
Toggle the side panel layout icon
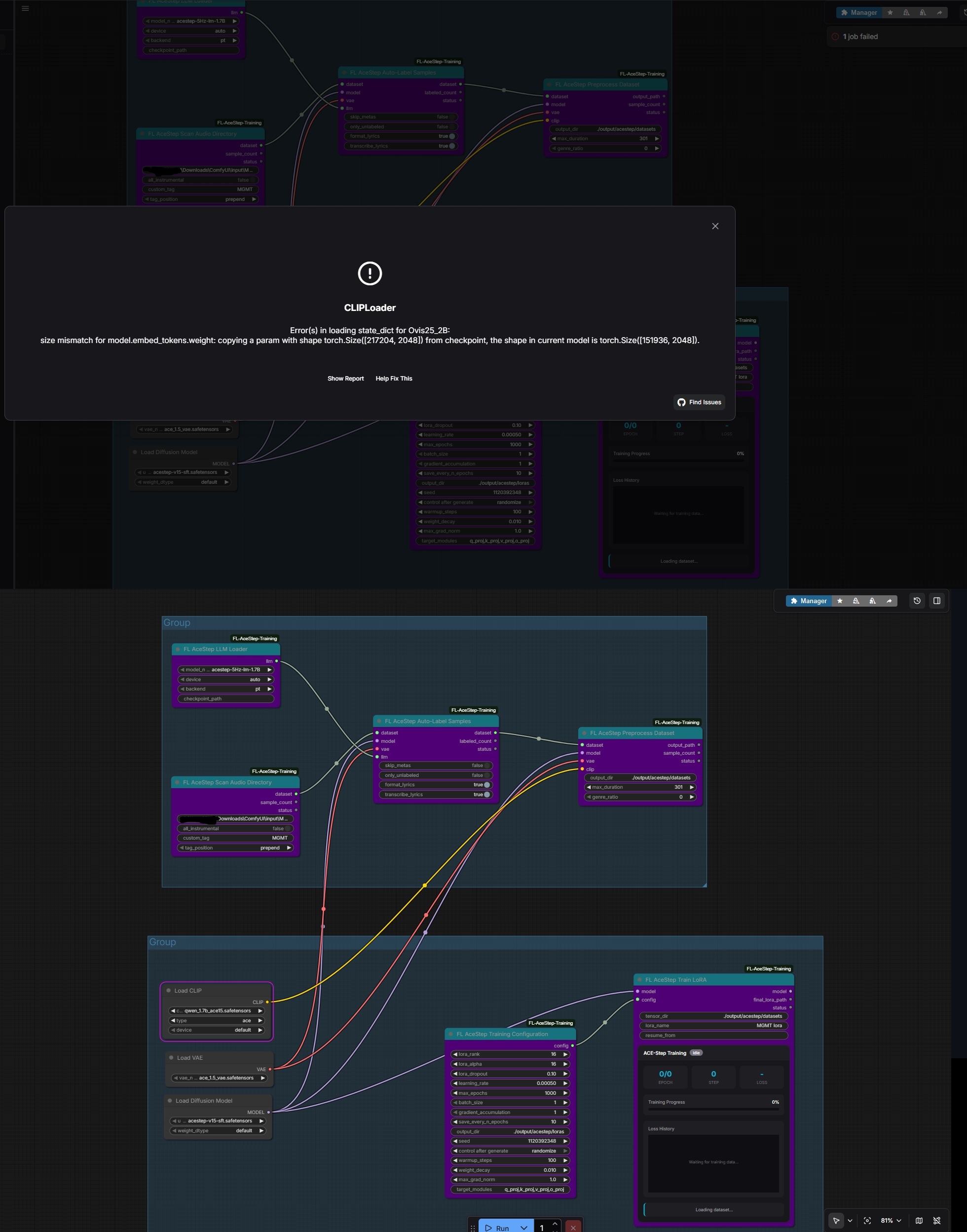[937, 601]
